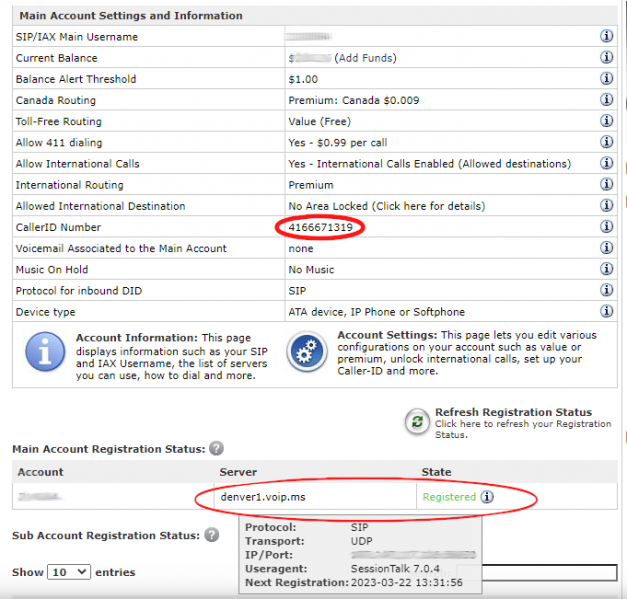Click info icon for Protocol for inbound DID

(606, 290)
